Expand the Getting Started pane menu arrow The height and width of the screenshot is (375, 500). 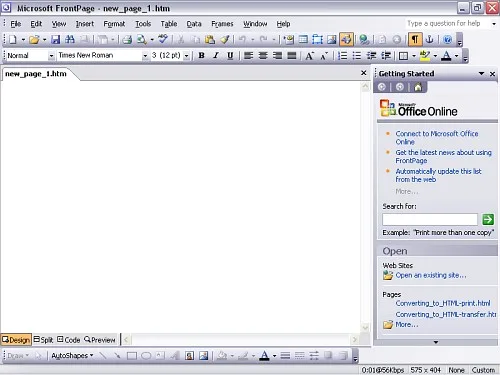pos(481,74)
